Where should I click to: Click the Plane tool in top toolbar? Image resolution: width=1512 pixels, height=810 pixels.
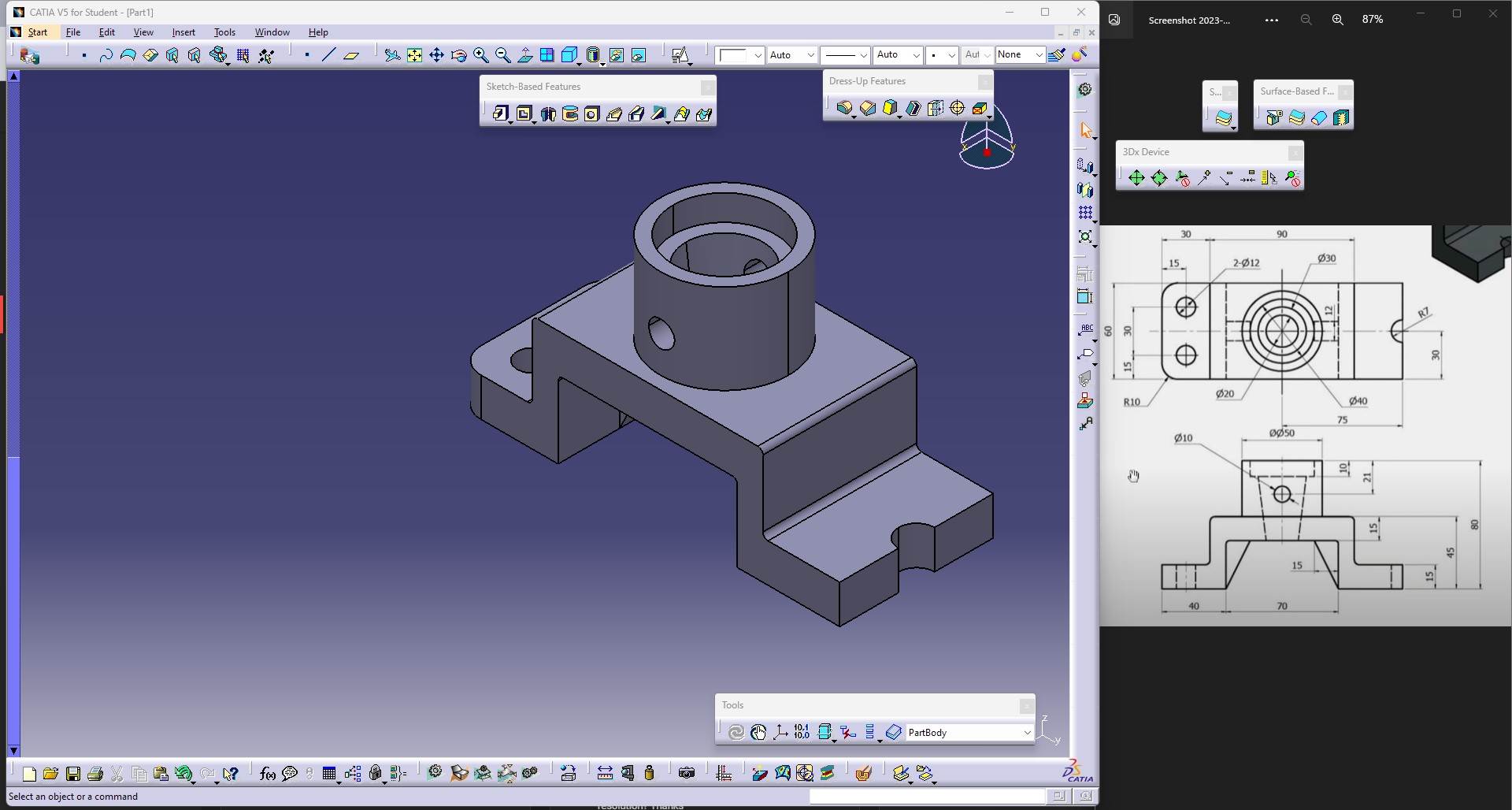click(x=351, y=54)
